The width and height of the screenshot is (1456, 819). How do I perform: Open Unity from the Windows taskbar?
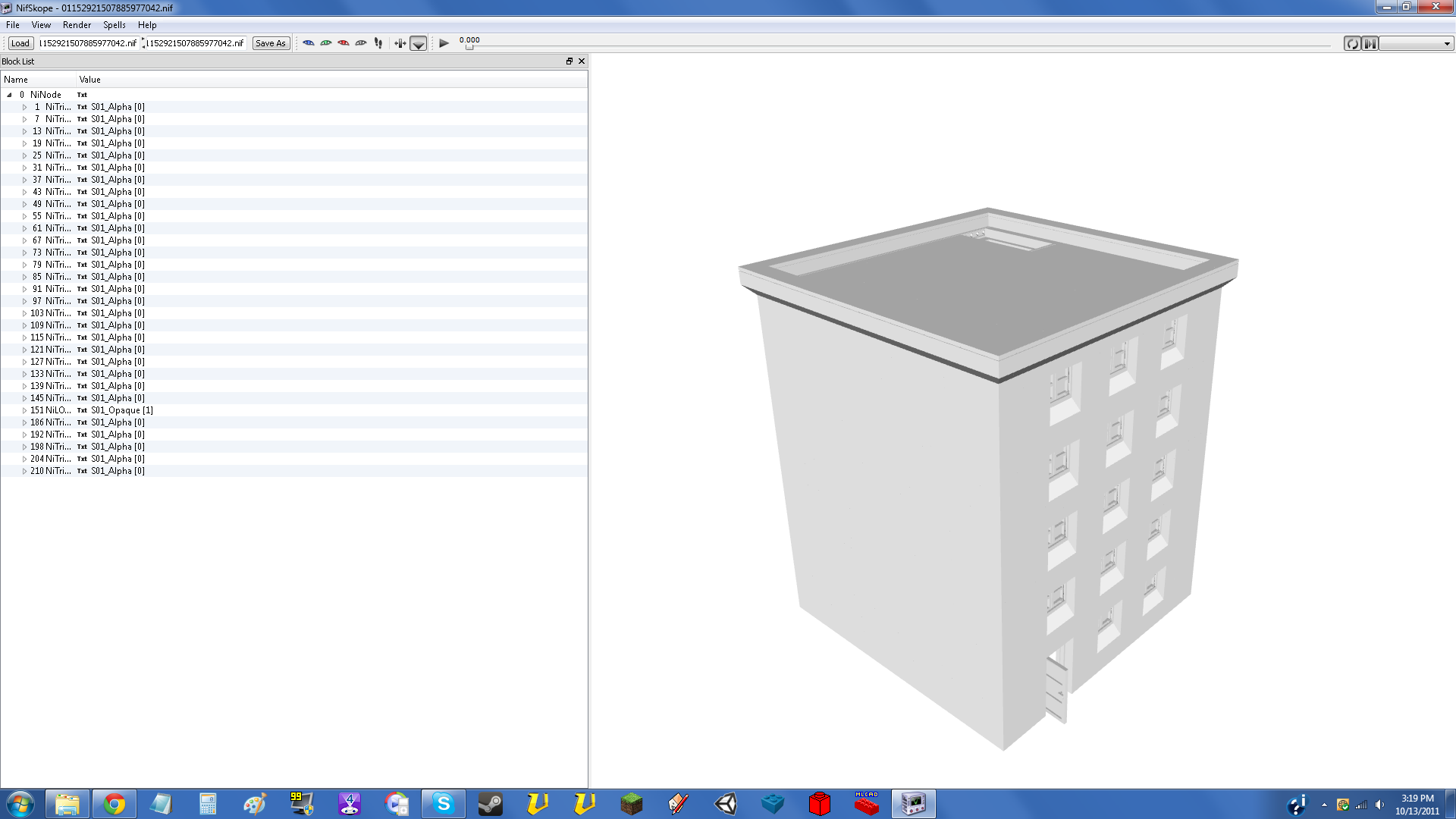726,803
